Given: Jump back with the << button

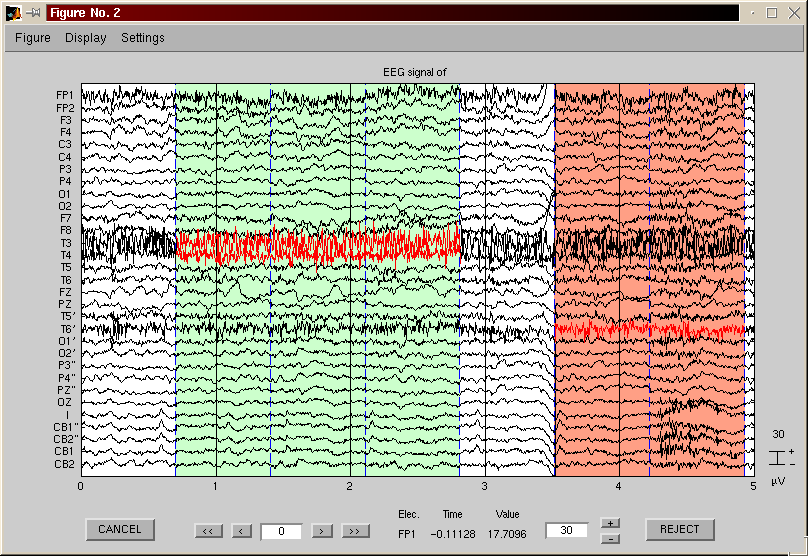Looking at the screenshot, I should coord(208,531).
